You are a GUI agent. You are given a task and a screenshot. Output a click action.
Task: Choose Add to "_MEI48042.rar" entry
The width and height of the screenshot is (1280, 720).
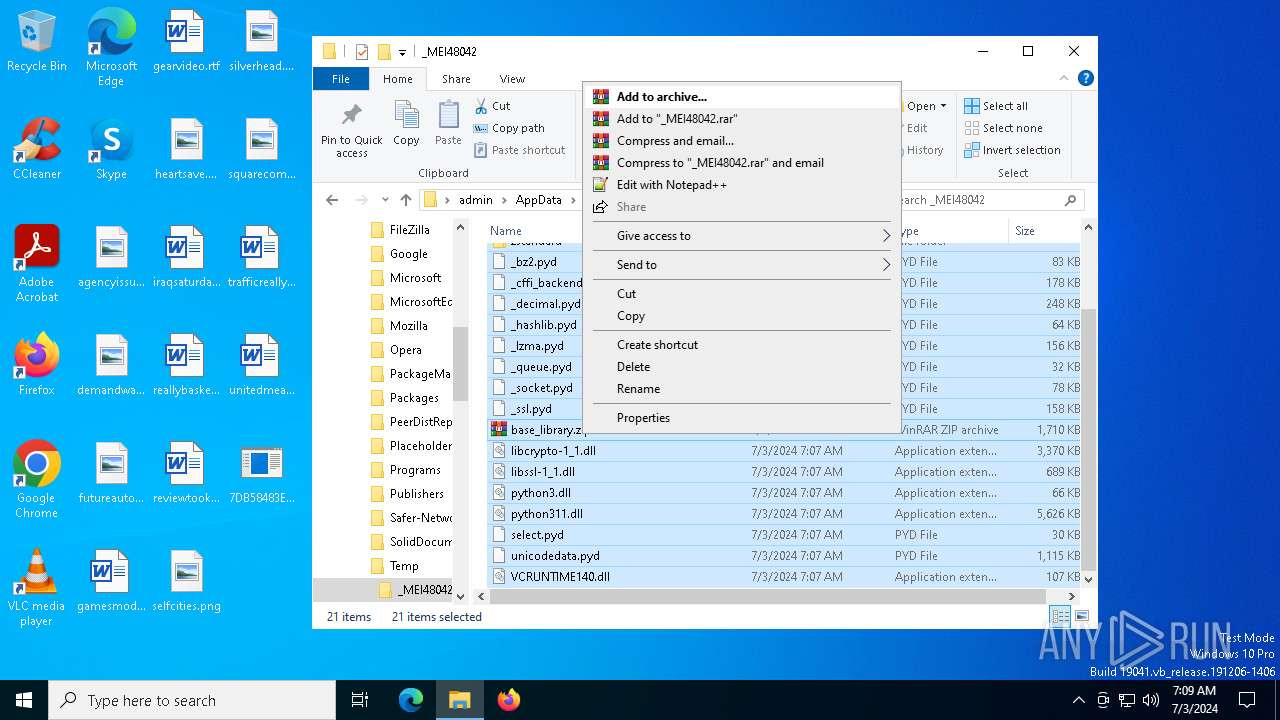pyautogui.click(x=742, y=119)
